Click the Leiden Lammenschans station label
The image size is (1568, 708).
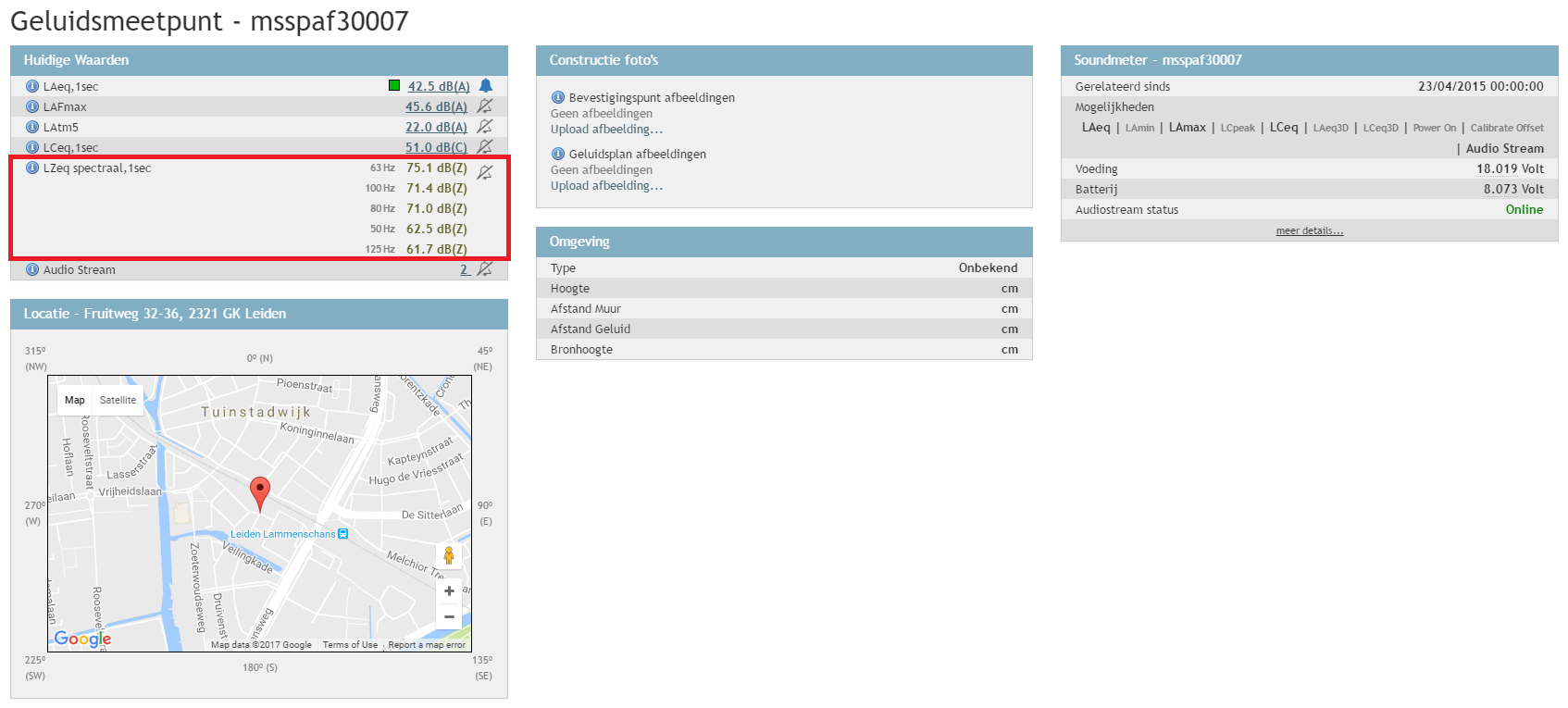click(282, 534)
